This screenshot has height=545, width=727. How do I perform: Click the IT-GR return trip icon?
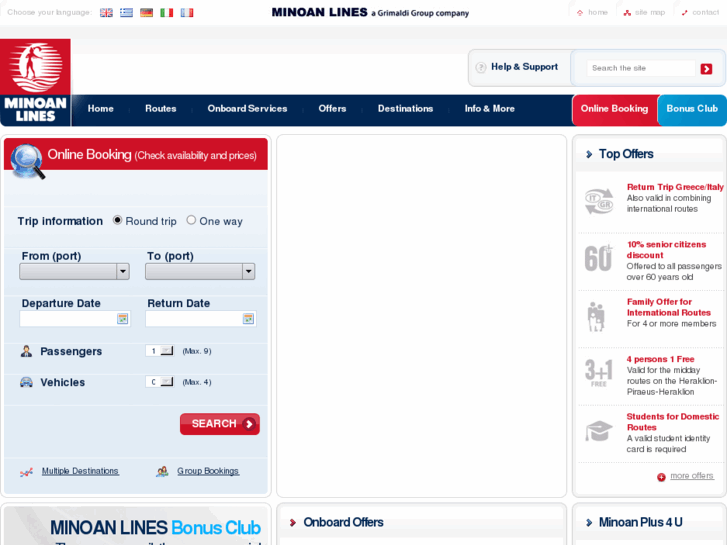point(599,201)
